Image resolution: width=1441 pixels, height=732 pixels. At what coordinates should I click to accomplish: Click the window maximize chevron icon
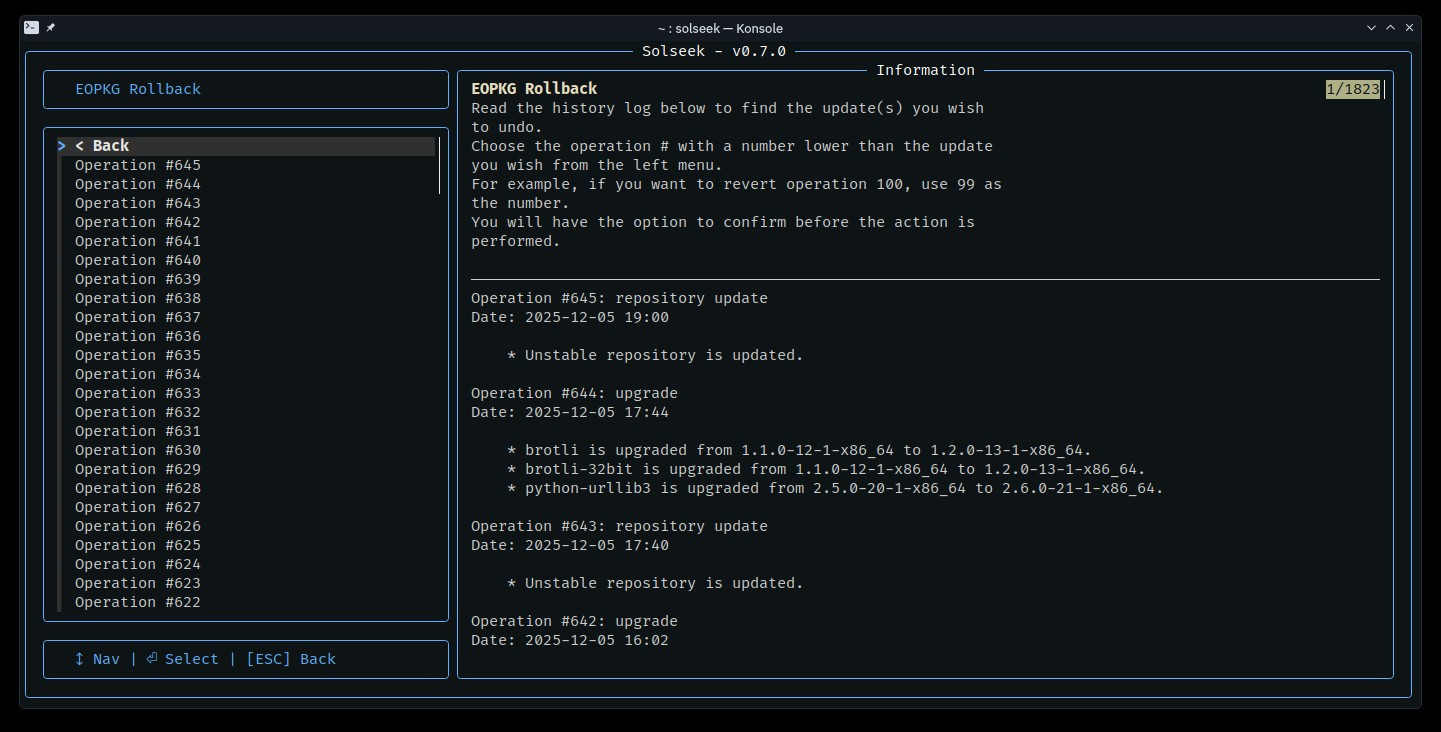click(1390, 28)
